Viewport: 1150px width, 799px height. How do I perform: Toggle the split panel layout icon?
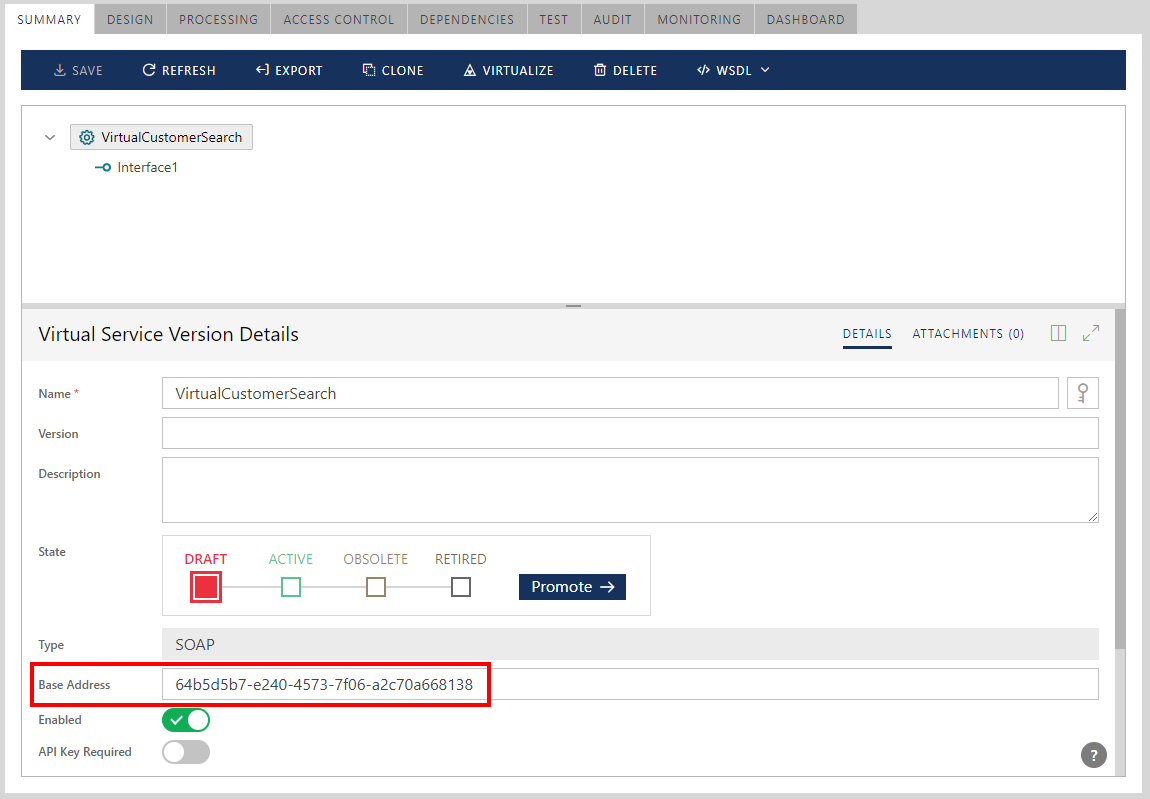coord(1058,334)
